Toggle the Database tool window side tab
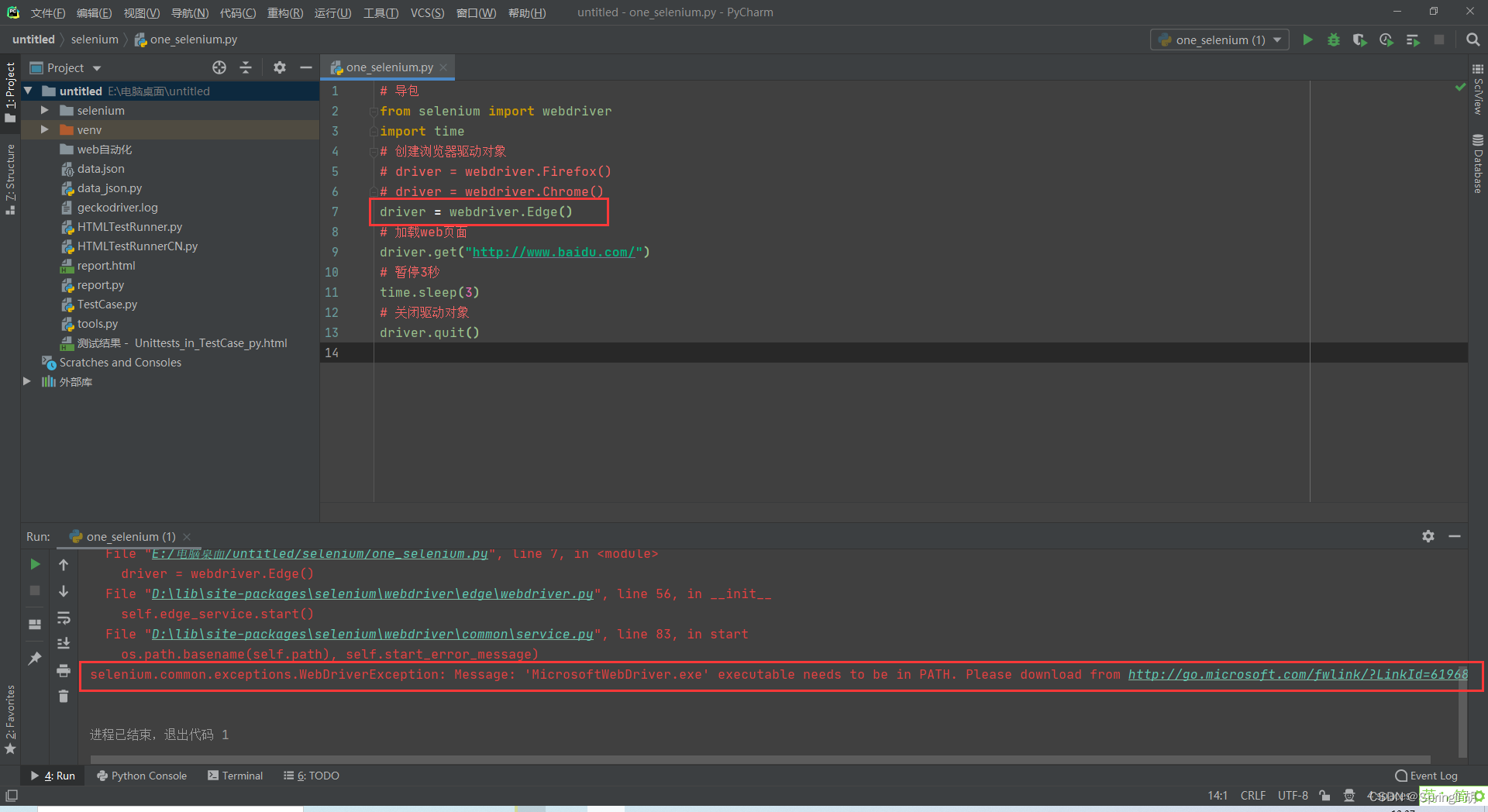This screenshot has height=812, width=1488. [1478, 163]
